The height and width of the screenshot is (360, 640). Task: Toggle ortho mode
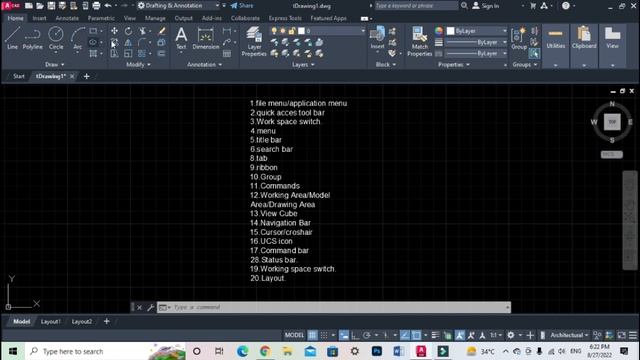(355, 335)
